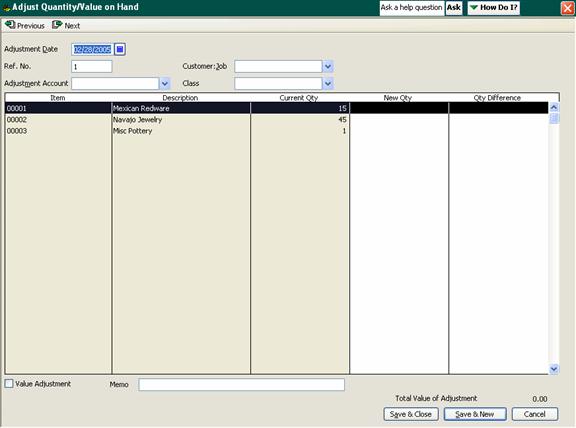
Task: Open the Adjustment Date calendar picker
Action: (x=120, y=49)
